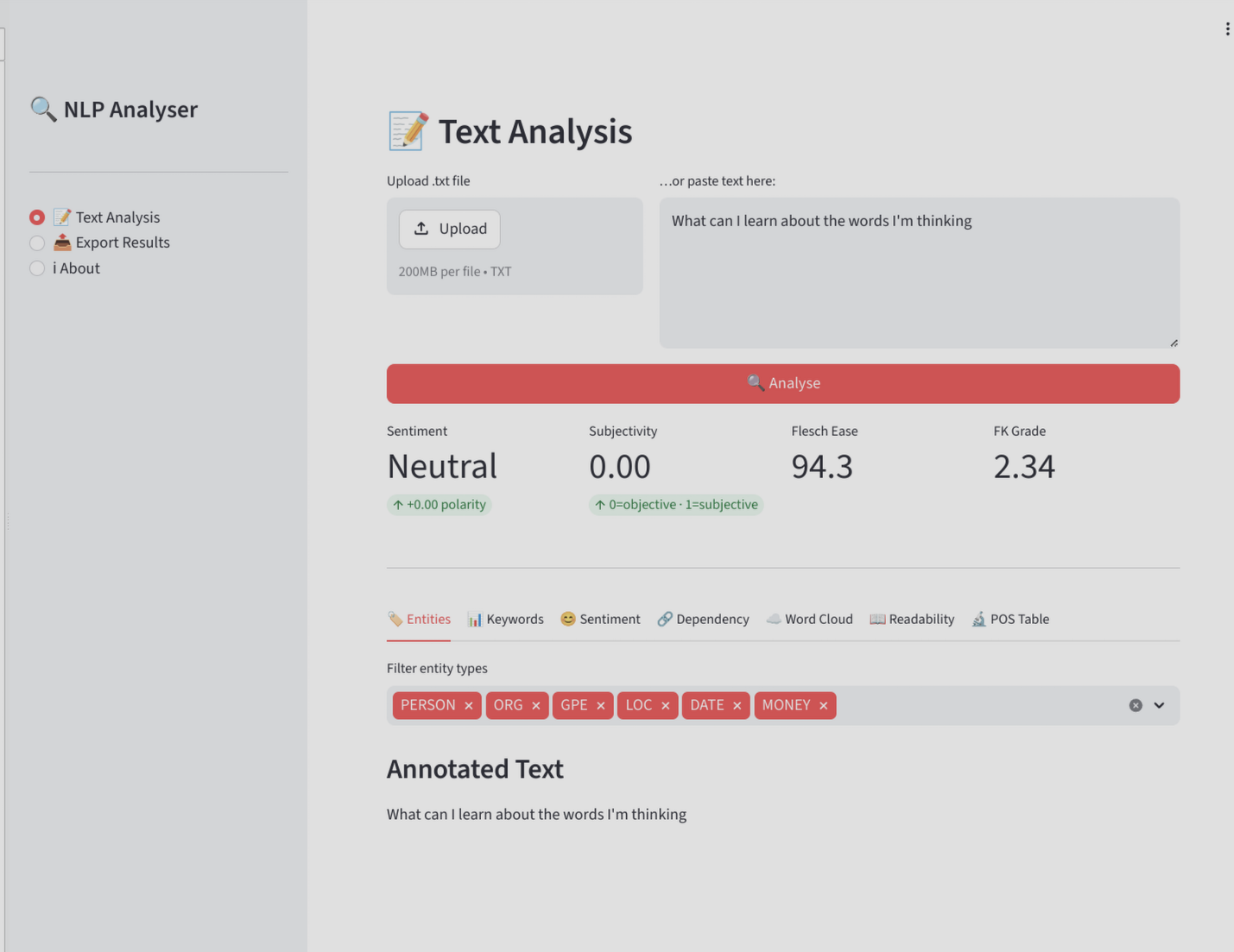Grab the text area resize handle

(x=1174, y=343)
